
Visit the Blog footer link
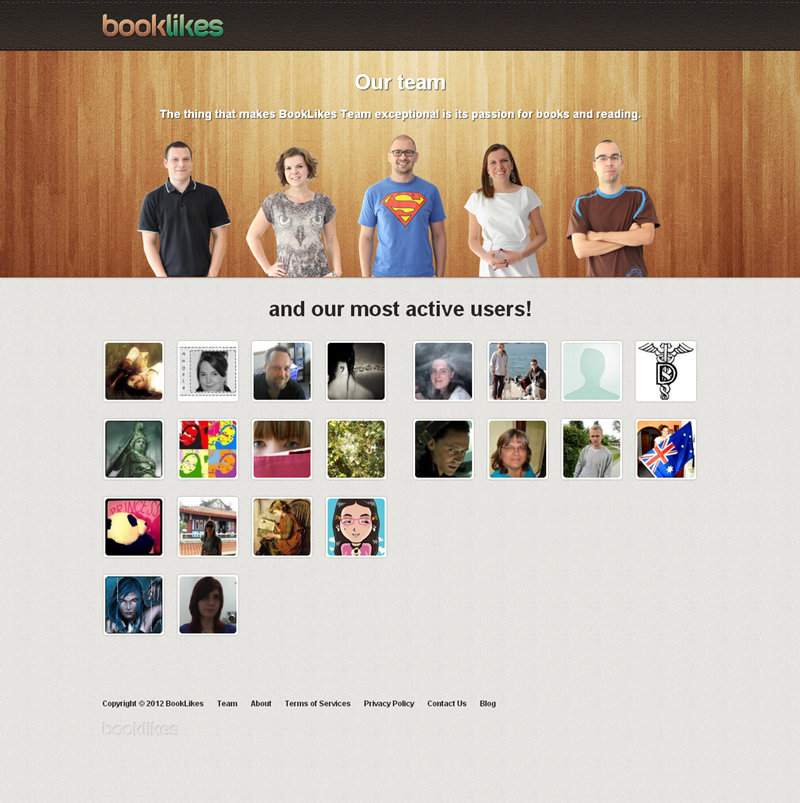[x=488, y=704]
